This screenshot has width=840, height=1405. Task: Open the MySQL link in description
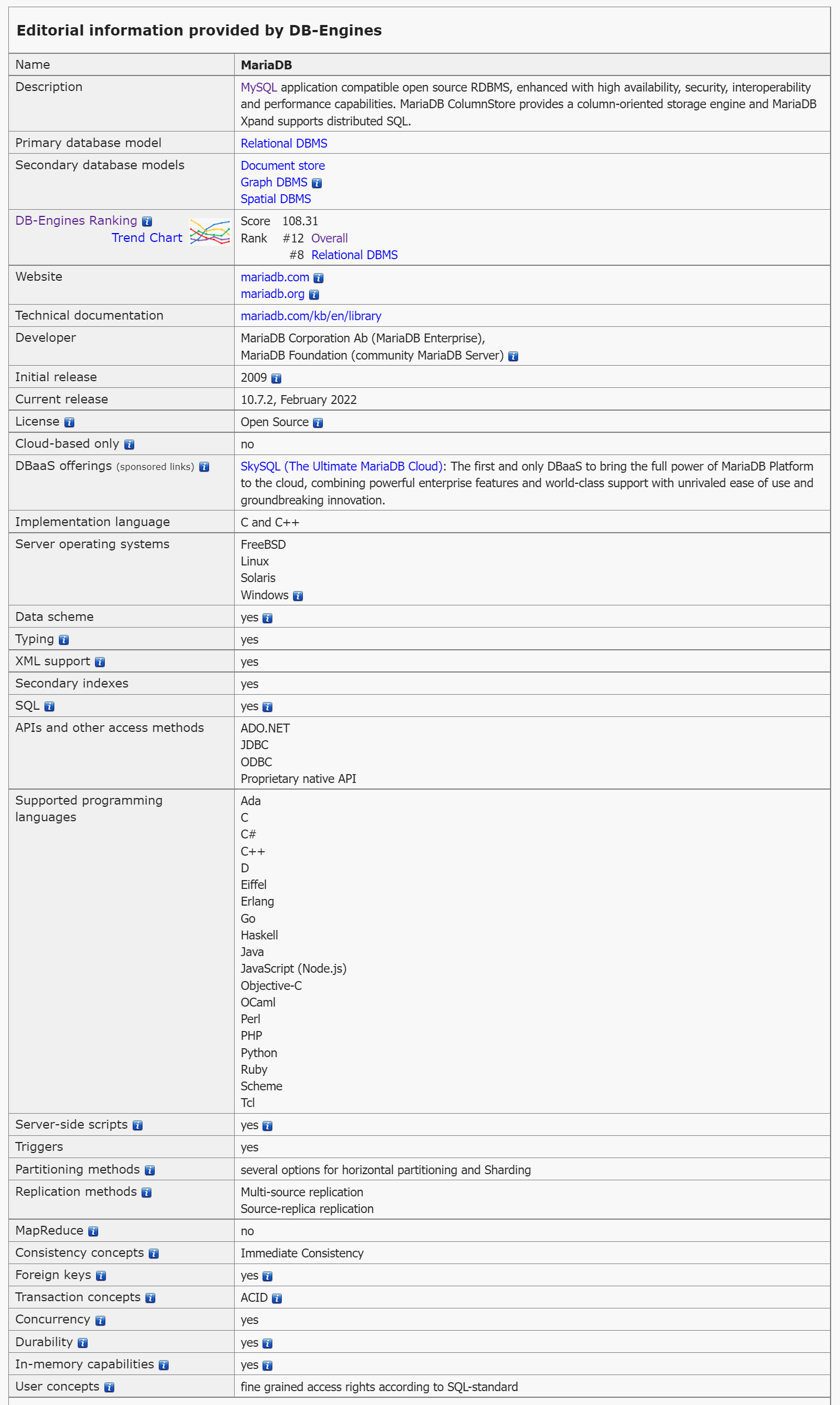coord(259,87)
